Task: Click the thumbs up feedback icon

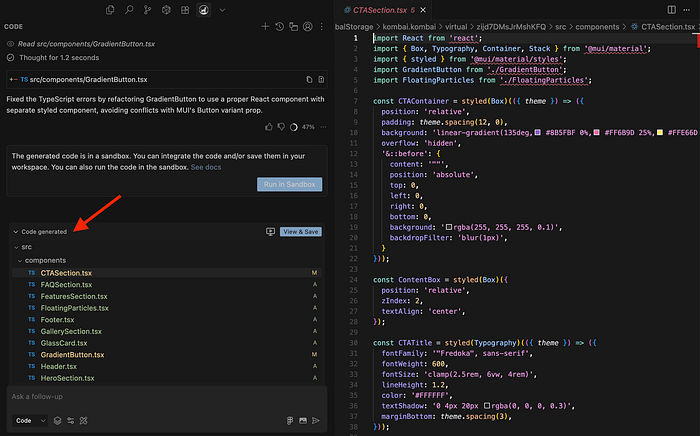Action: coord(269,127)
